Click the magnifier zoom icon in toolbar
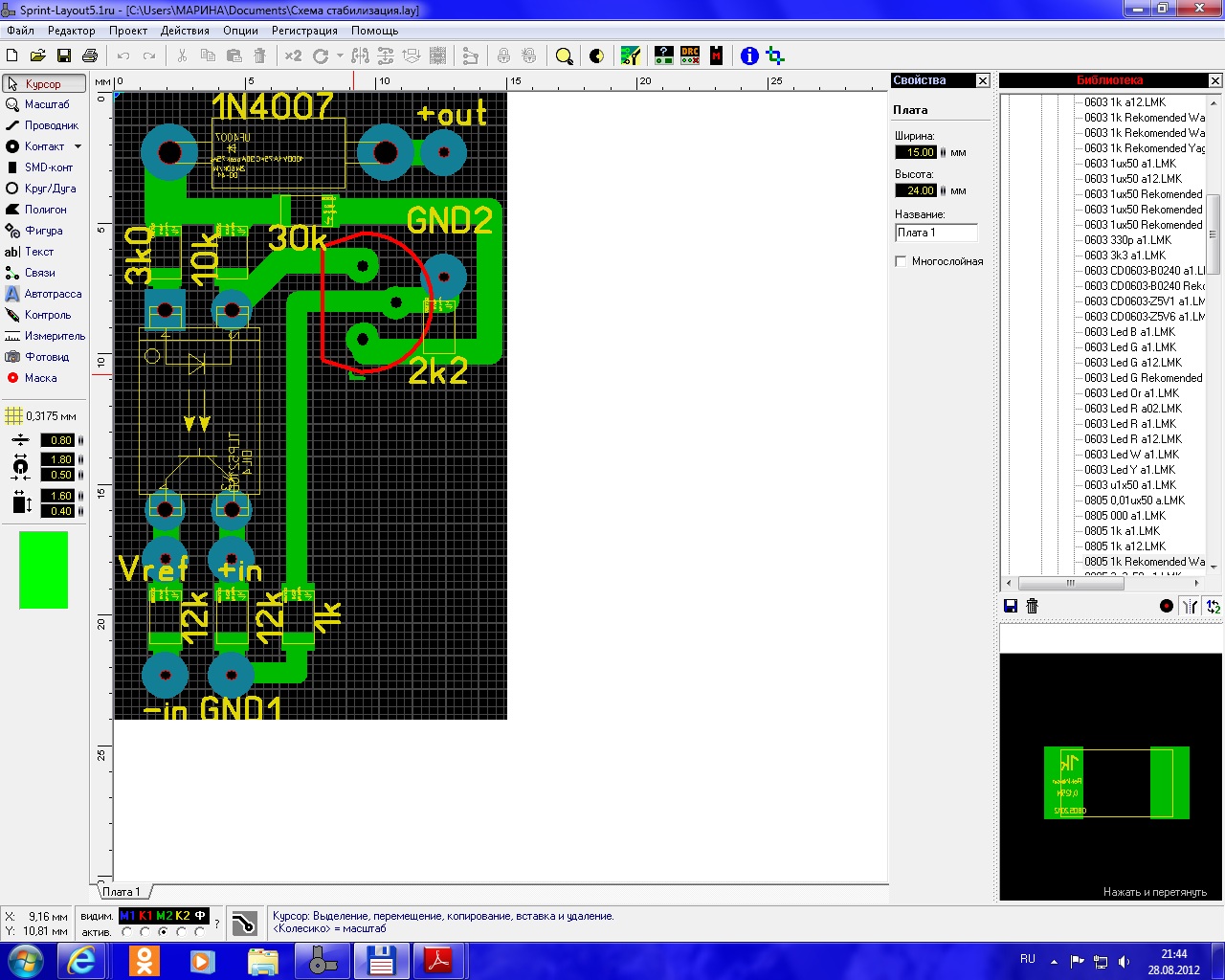Viewport: 1225px width, 980px height. (x=565, y=56)
